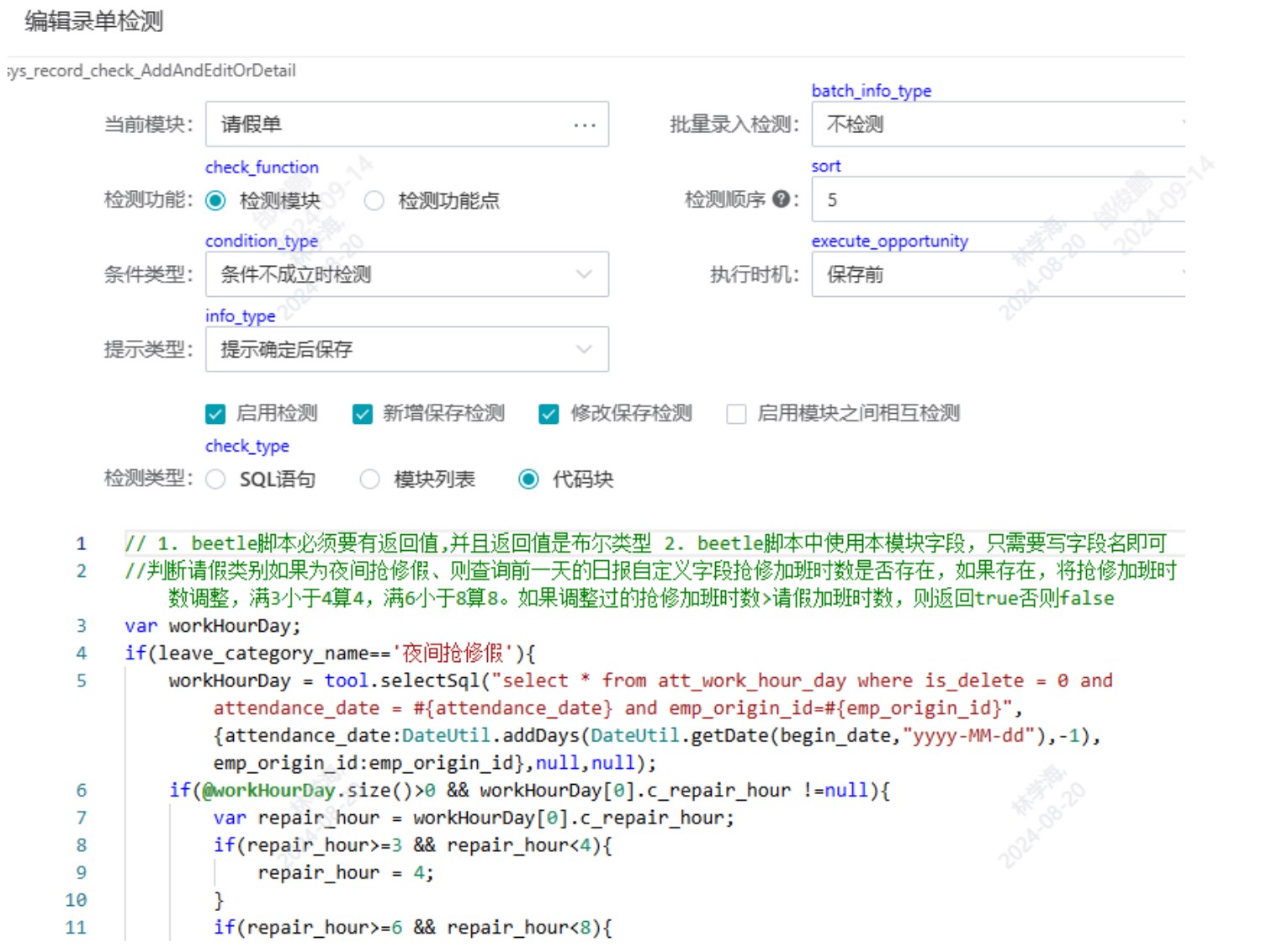This screenshot has width=1288, height=948.
Task: Choose SQL语句 as the check type
Action: point(216,479)
